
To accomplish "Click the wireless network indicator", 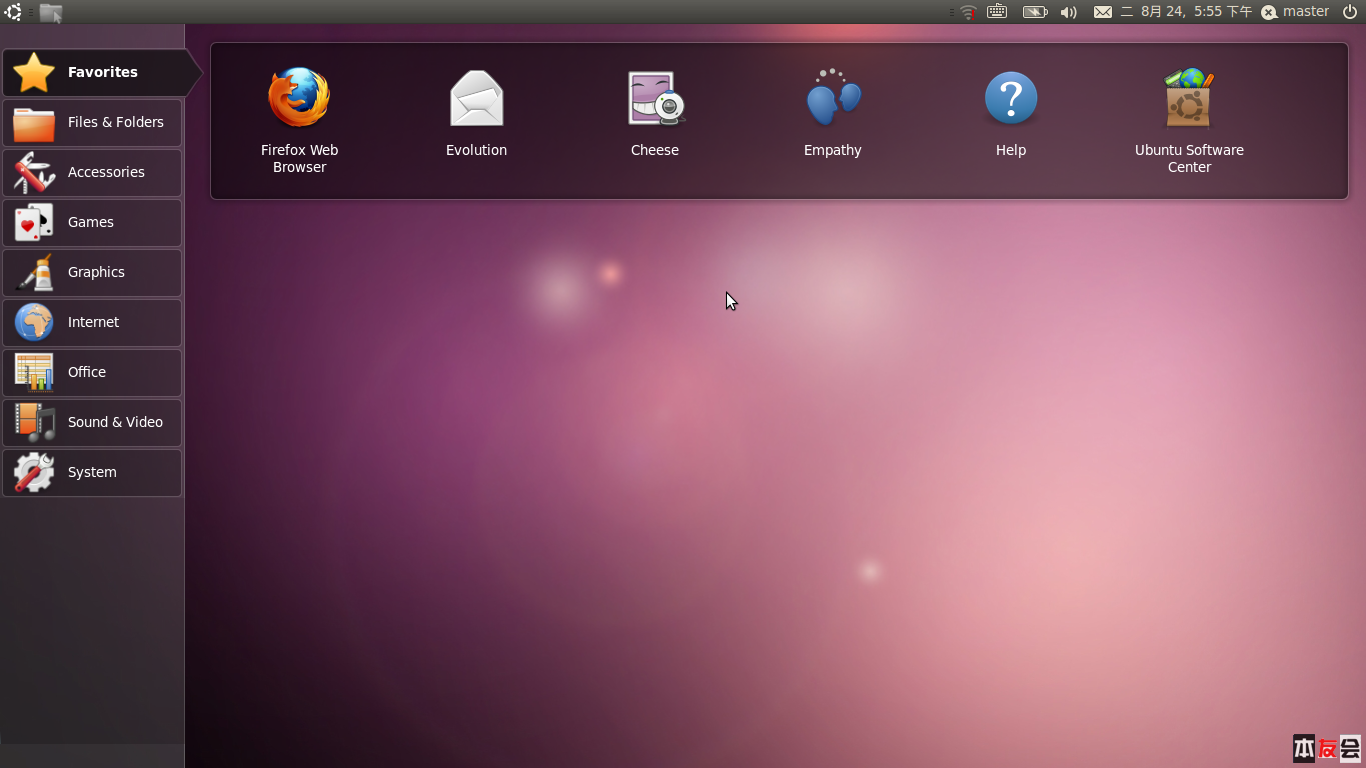I will click(x=967, y=12).
